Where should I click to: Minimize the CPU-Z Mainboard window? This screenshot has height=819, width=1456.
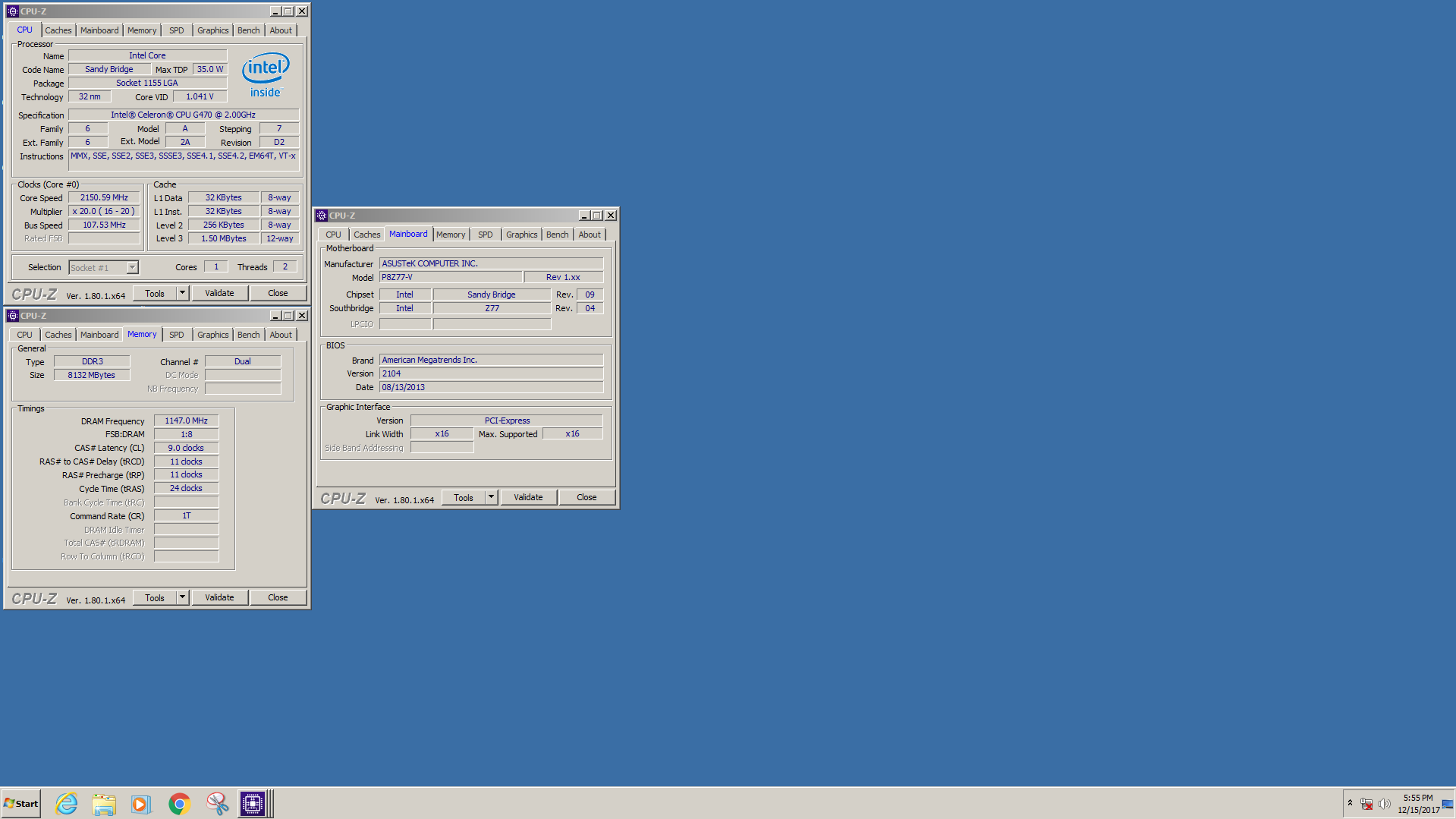(x=584, y=216)
